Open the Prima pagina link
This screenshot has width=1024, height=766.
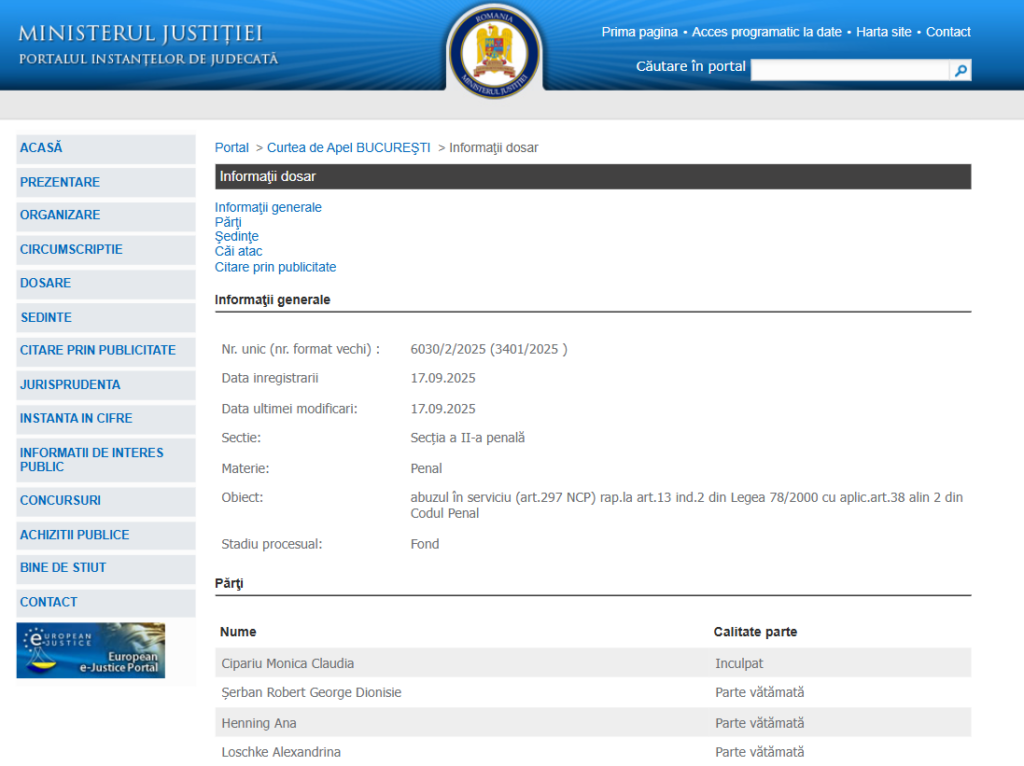[639, 32]
